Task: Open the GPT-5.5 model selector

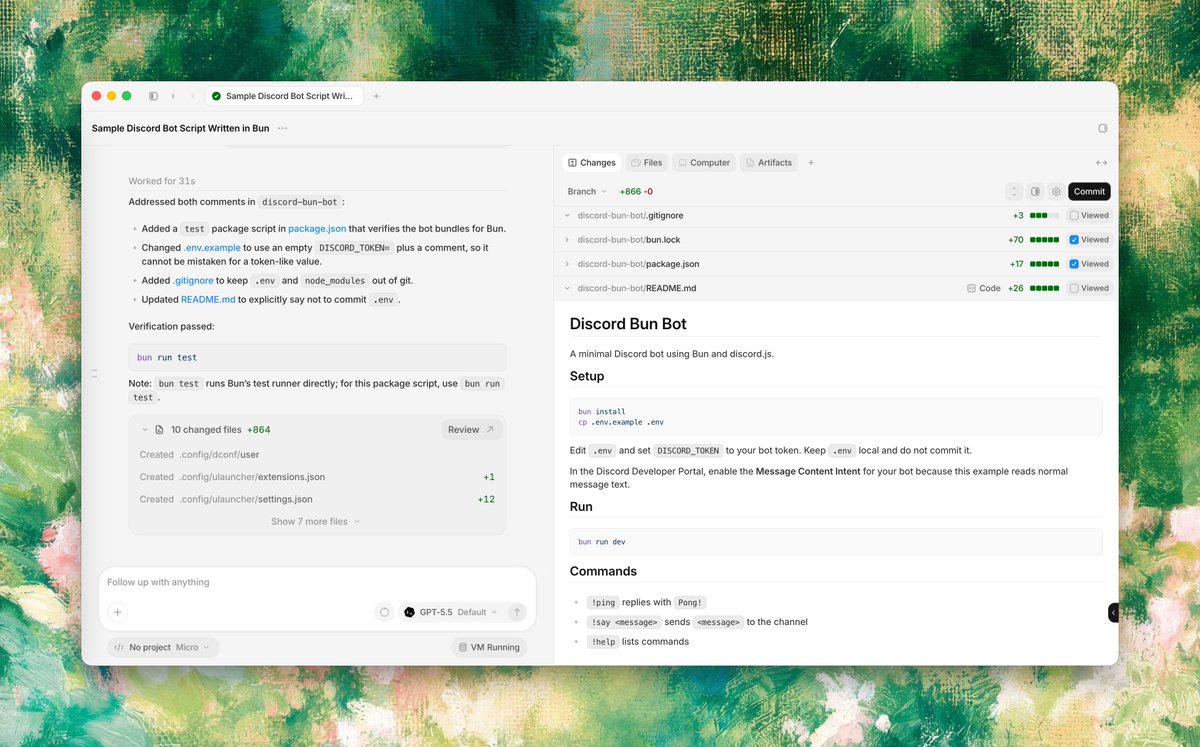Action: coord(450,612)
